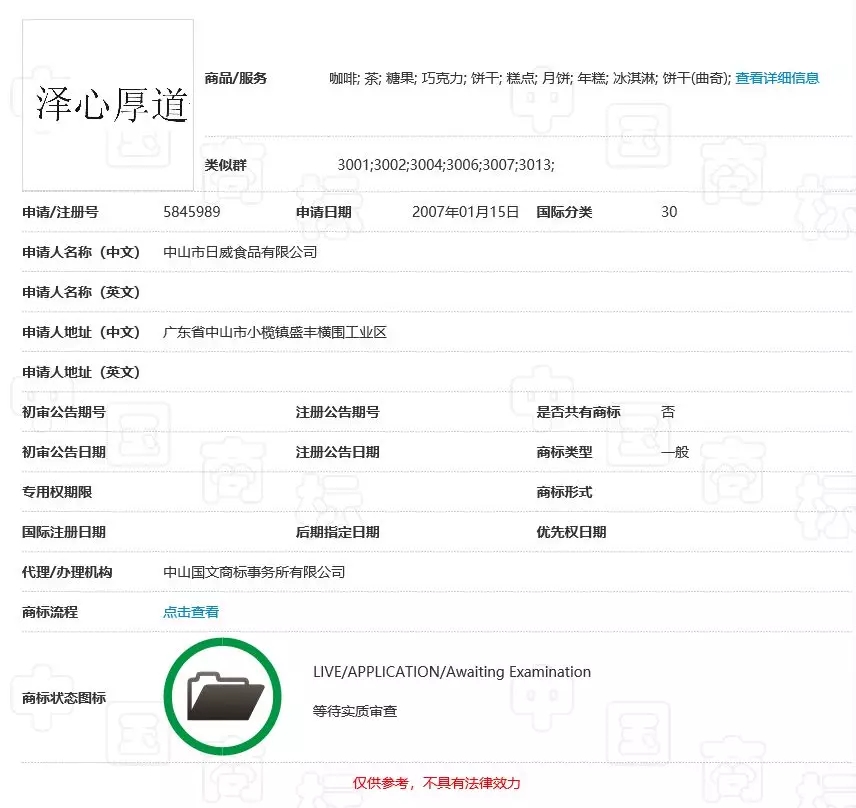Select the goods list starting with 咖啡

[x=530, y=78]
